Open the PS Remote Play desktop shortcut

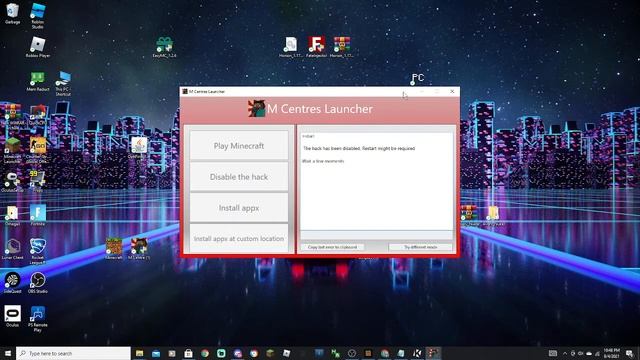(38, 319)
